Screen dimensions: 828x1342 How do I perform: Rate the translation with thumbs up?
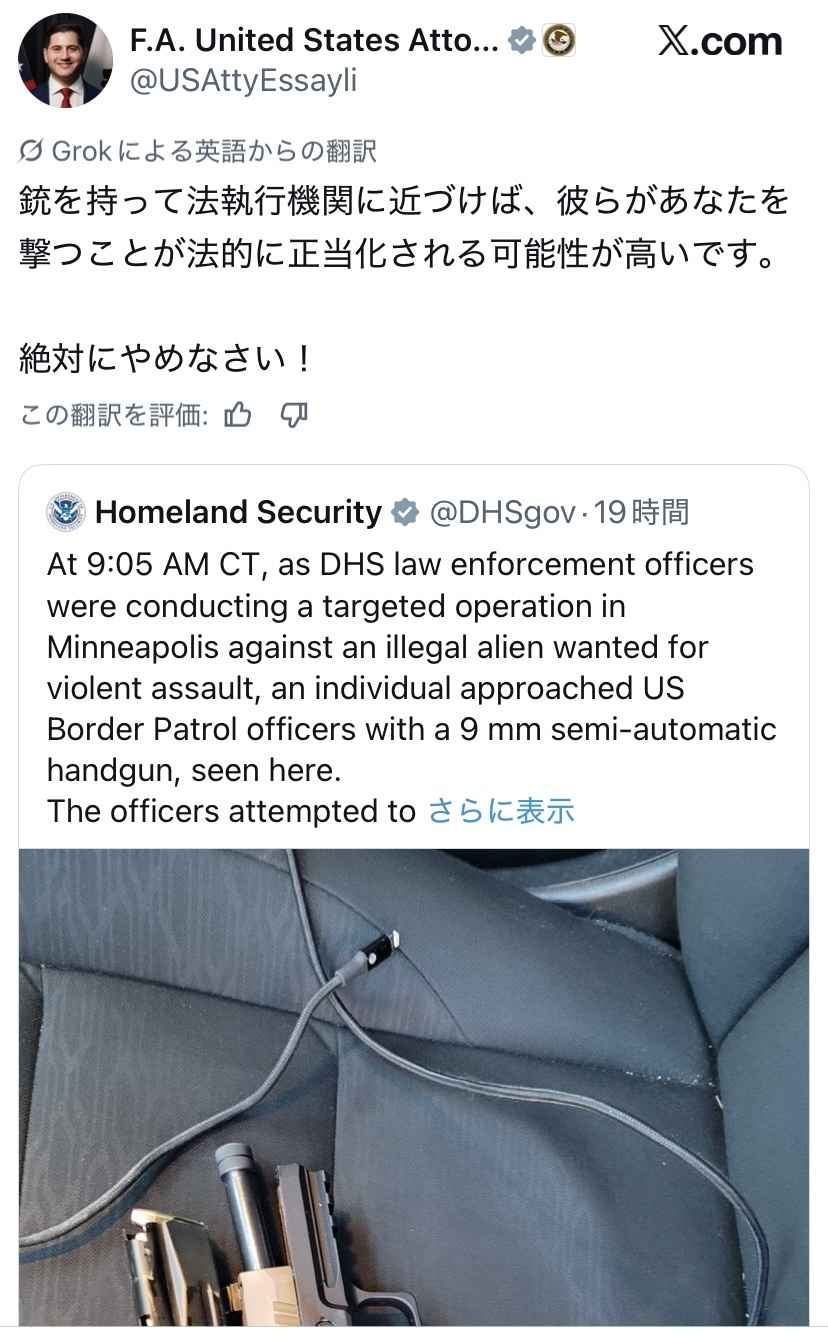[x=238, y=414]
